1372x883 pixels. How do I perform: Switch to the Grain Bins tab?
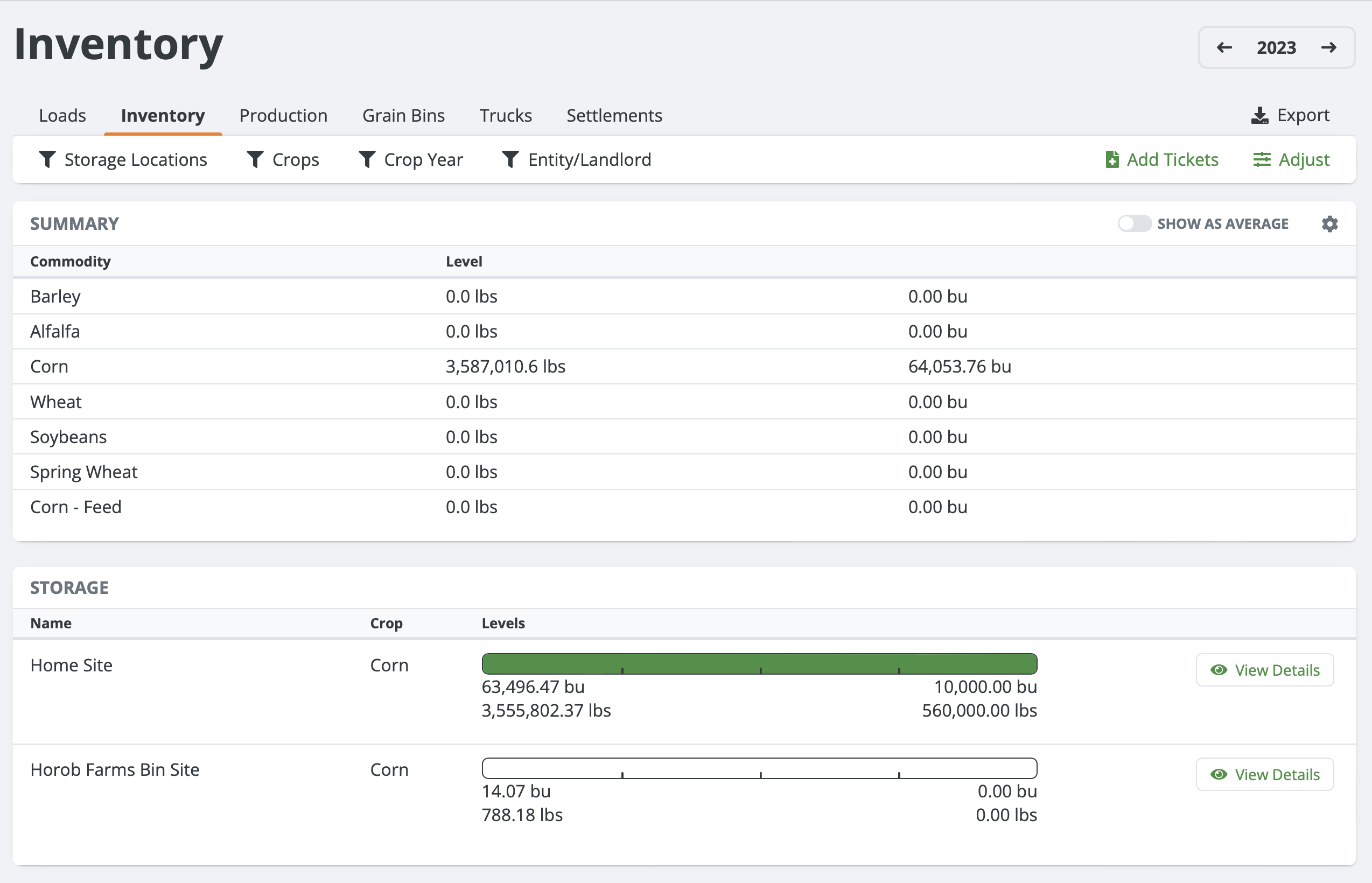click(x=403, y=116)
